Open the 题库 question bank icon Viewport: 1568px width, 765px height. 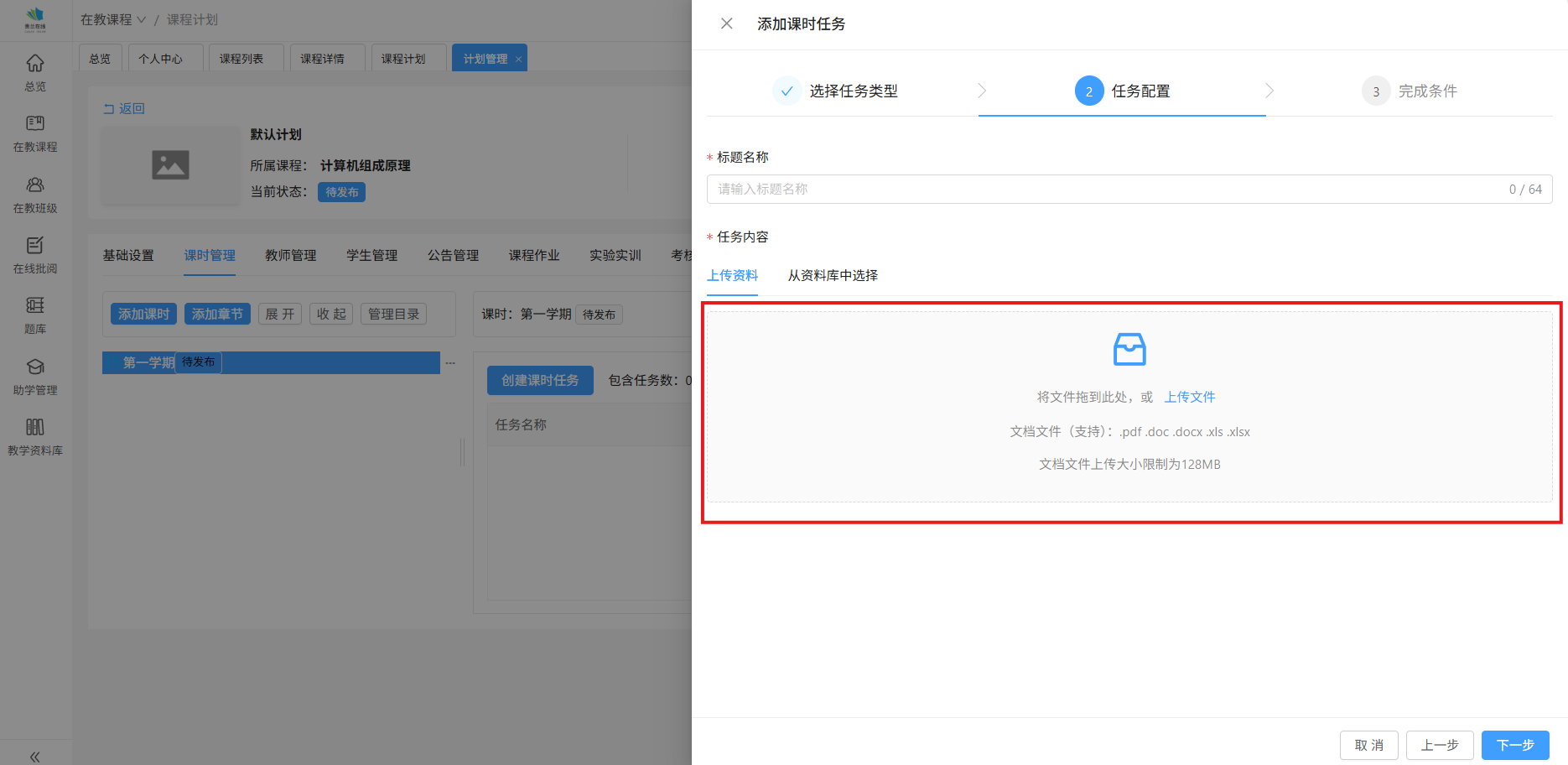click(x=35, y=306)
